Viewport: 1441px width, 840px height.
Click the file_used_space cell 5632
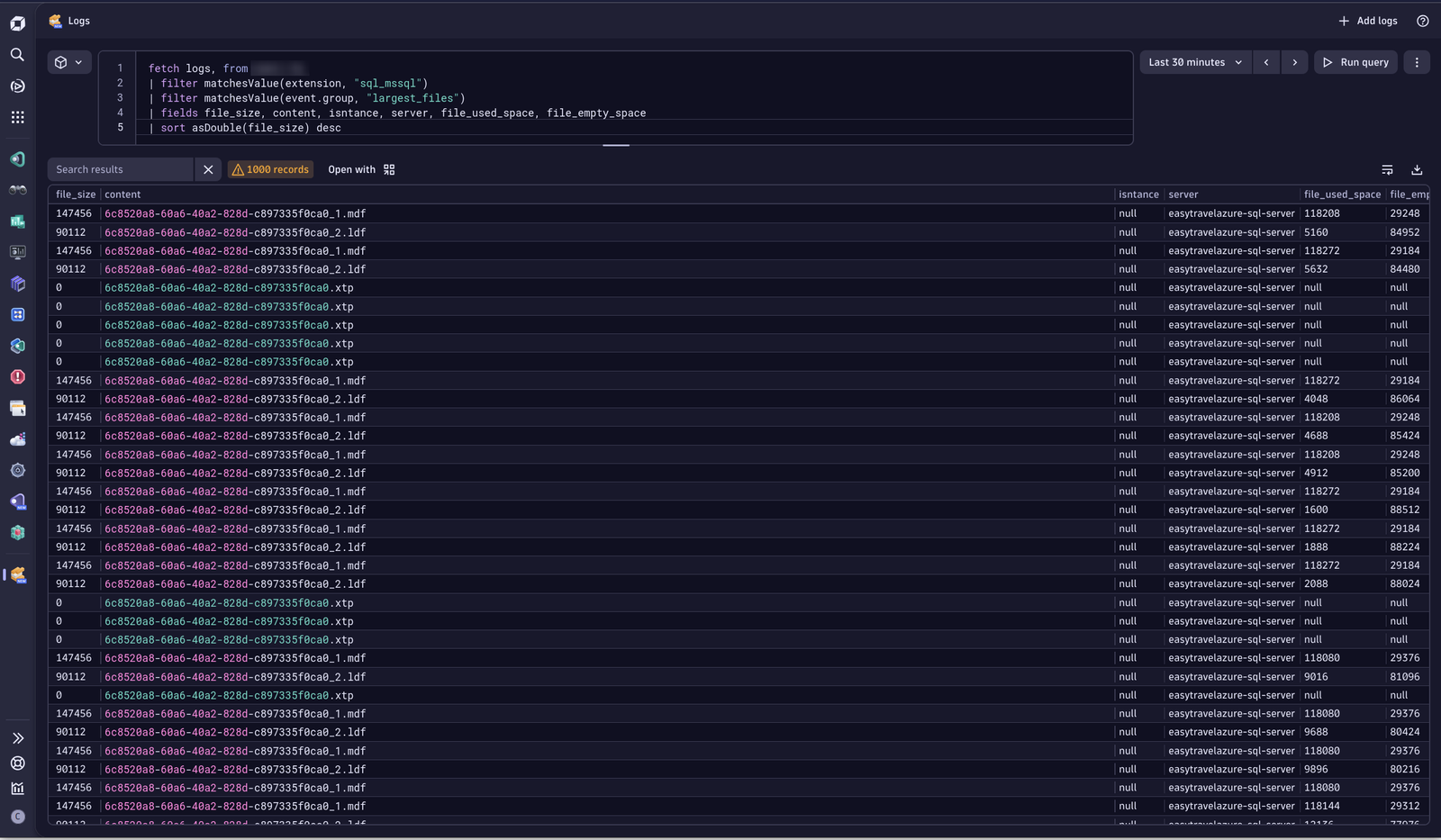(1316, 269)
